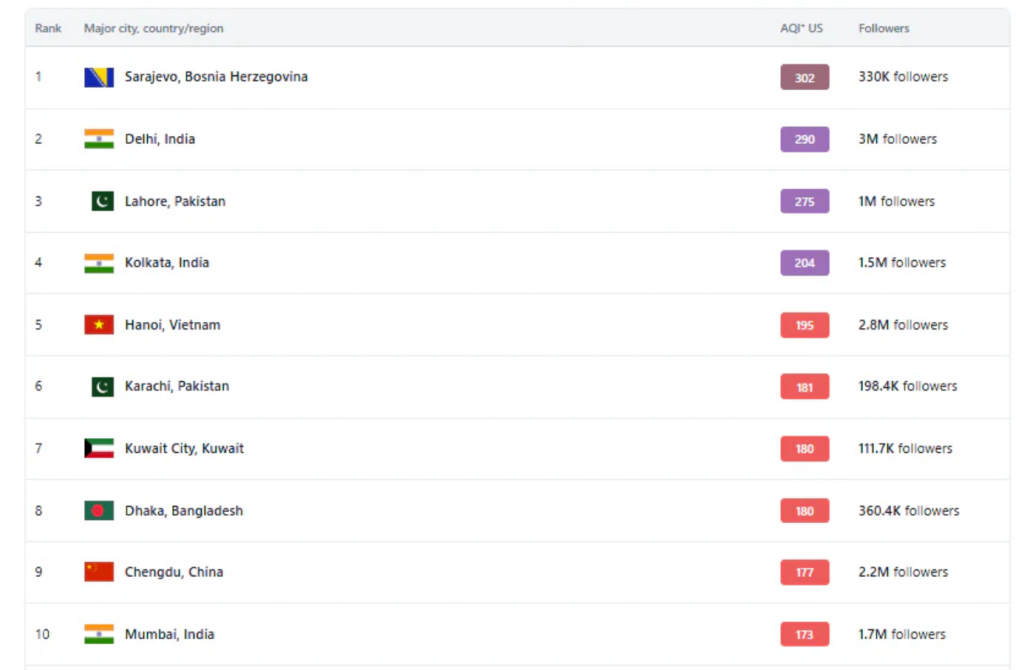Viewport: 1024px width, 670px height.
Task: Click the China flag beside Chengdu
Action: point(99,572)
